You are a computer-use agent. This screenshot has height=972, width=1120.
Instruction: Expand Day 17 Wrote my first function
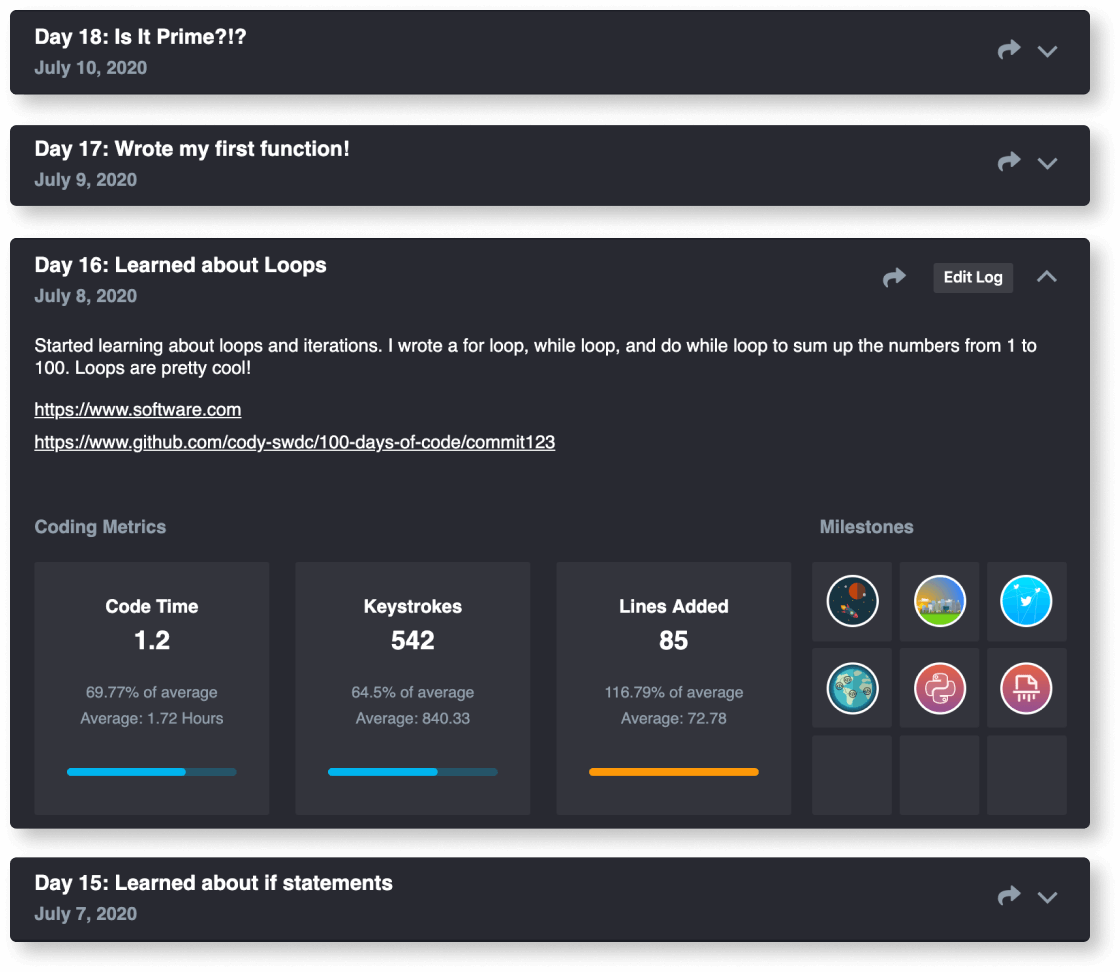pos(1047,163)
